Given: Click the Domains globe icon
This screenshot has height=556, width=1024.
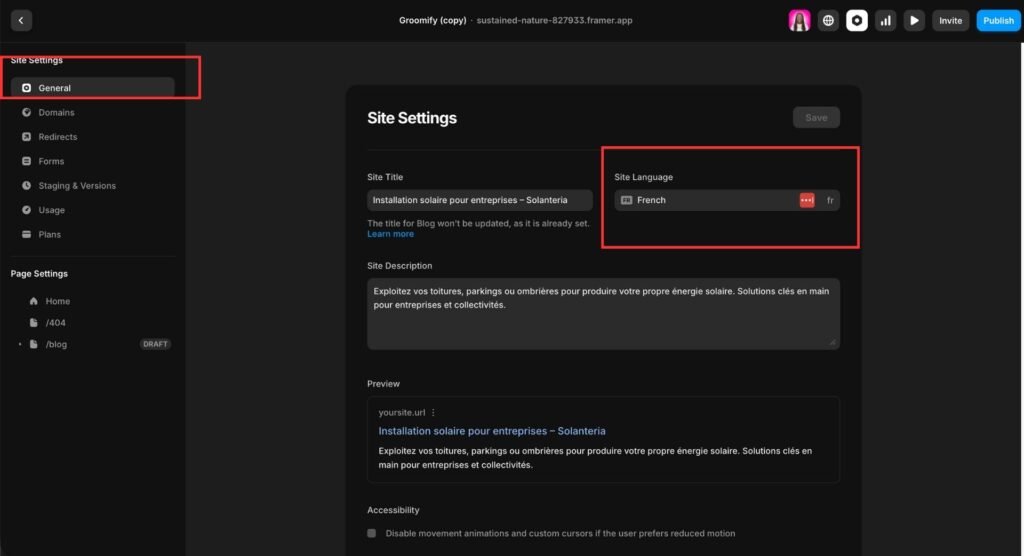Looking at the screenshot, I should click(26, 112).
